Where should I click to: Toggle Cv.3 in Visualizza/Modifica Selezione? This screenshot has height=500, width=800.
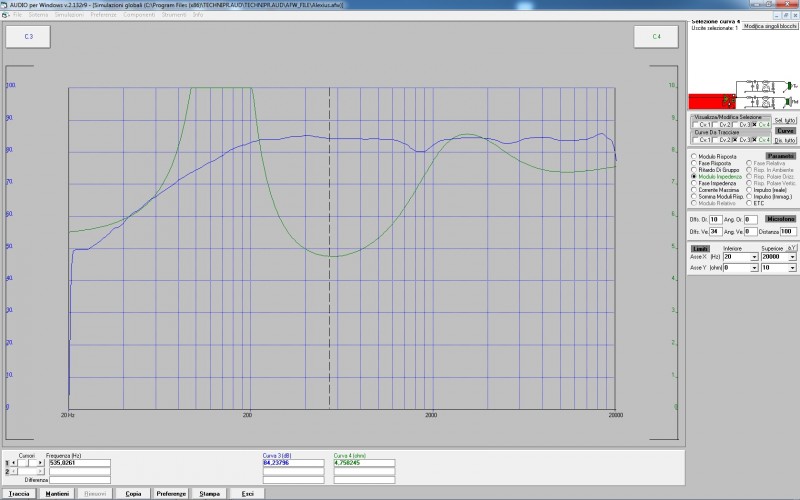[x=742, y=124]
